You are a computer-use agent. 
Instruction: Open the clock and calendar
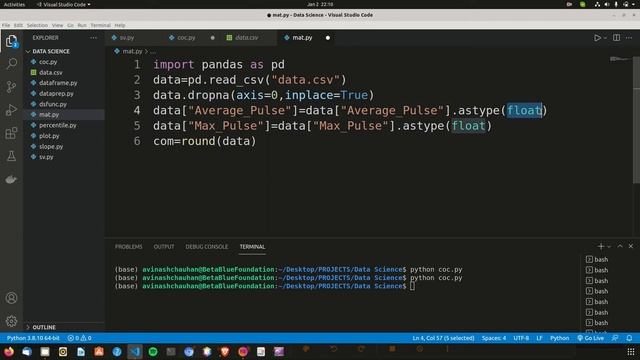(320, 4)
